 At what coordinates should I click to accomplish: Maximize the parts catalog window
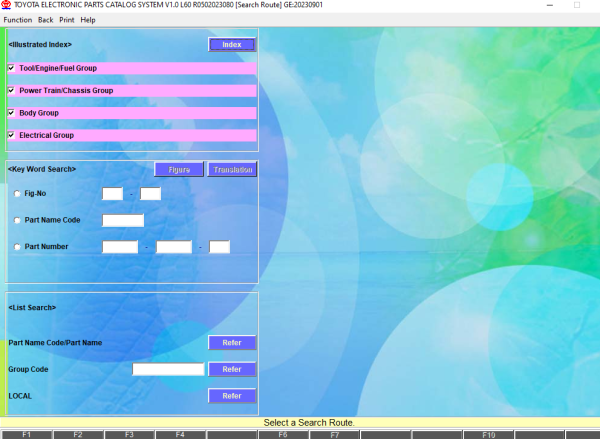(x=577, y=5)
